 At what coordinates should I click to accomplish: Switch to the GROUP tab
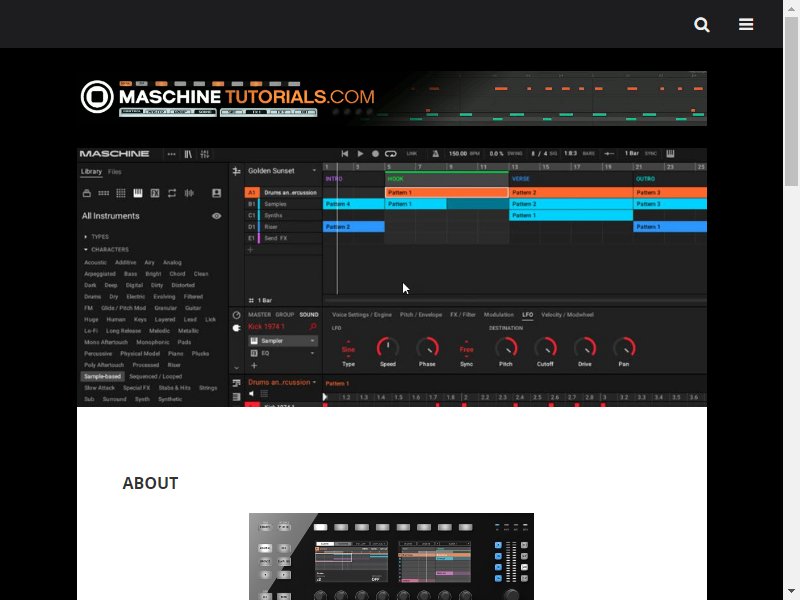tap(285, 315)
